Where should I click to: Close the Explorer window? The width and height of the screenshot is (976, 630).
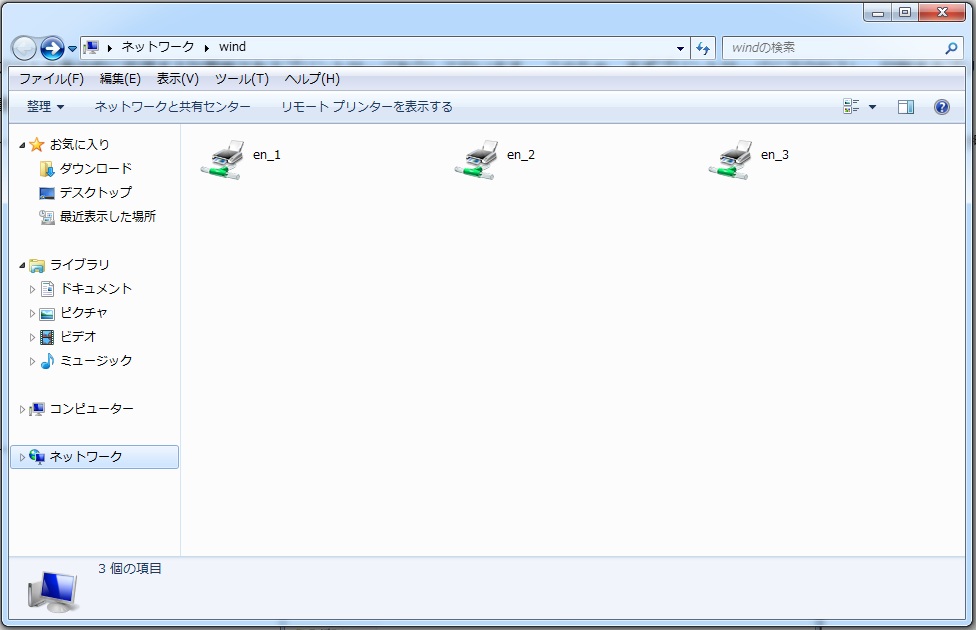tap(942, 12)
